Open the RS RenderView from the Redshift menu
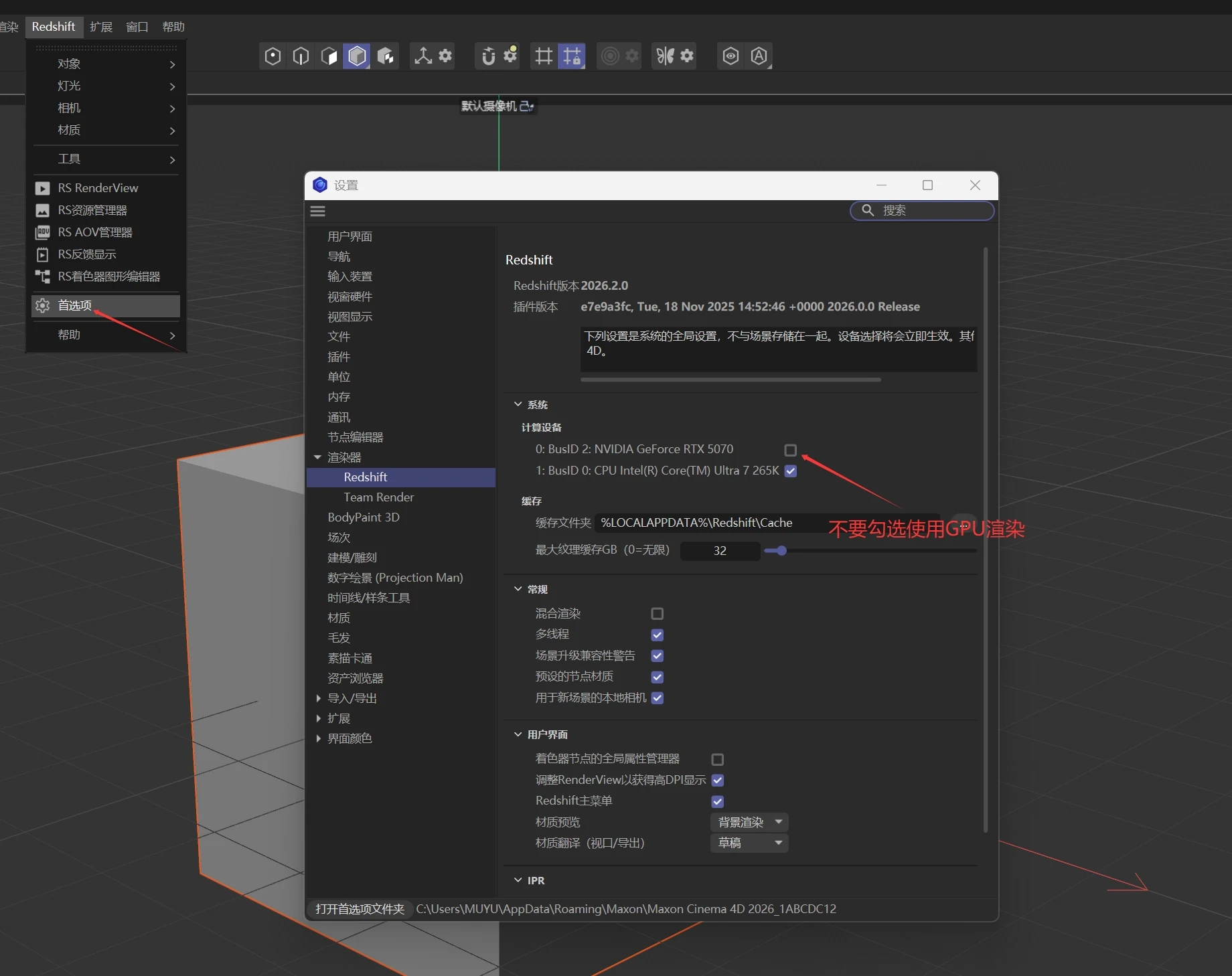The height and width of the screenshot is (976, 1232). [98, 188]
